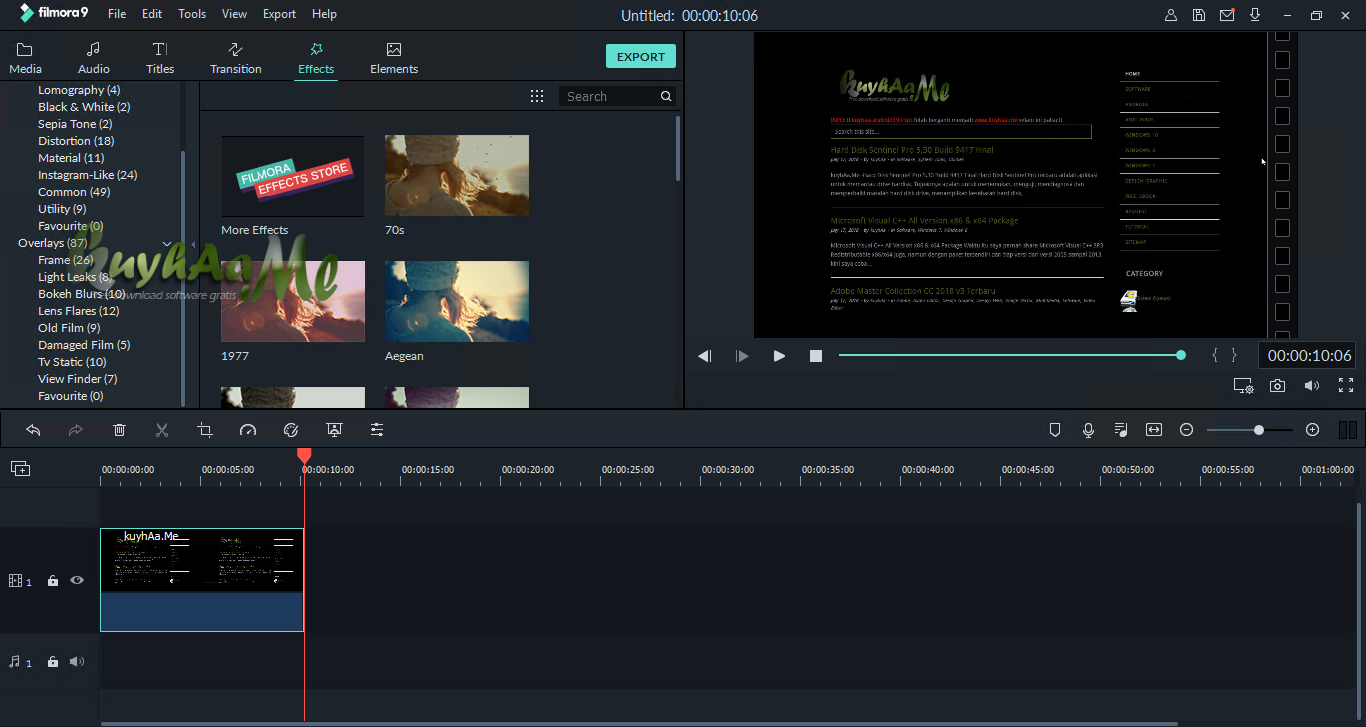Screen dimensions: 1366x727
Task: Select the video clip on the timeline
Action: [202, 580]
